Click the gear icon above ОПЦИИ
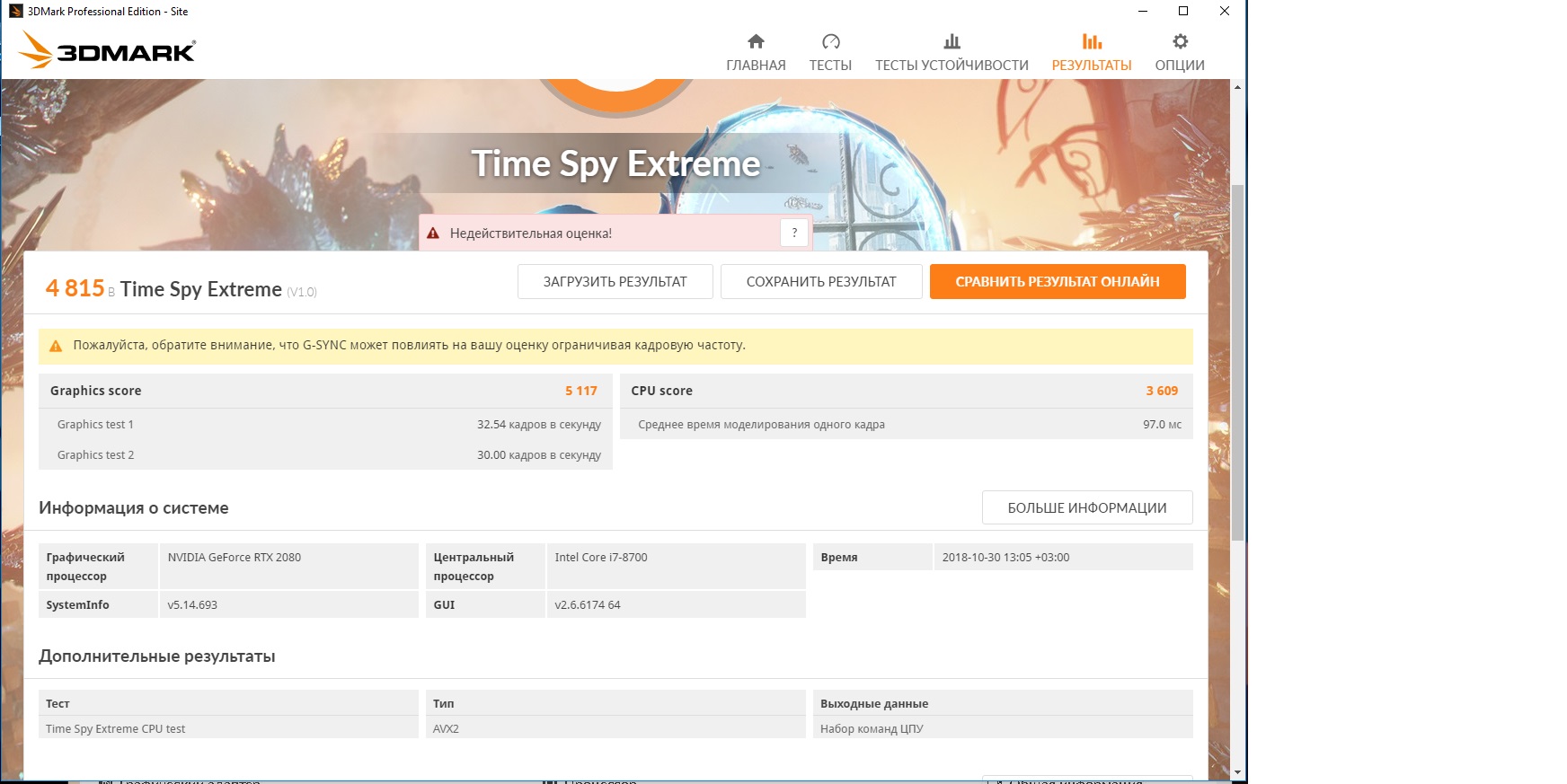 1180,41
